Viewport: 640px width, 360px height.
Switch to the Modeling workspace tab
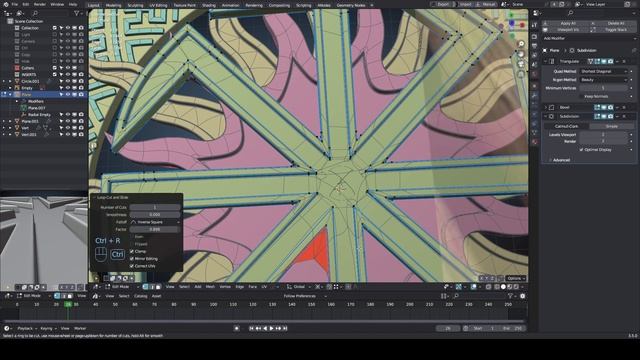click(113, 5)
